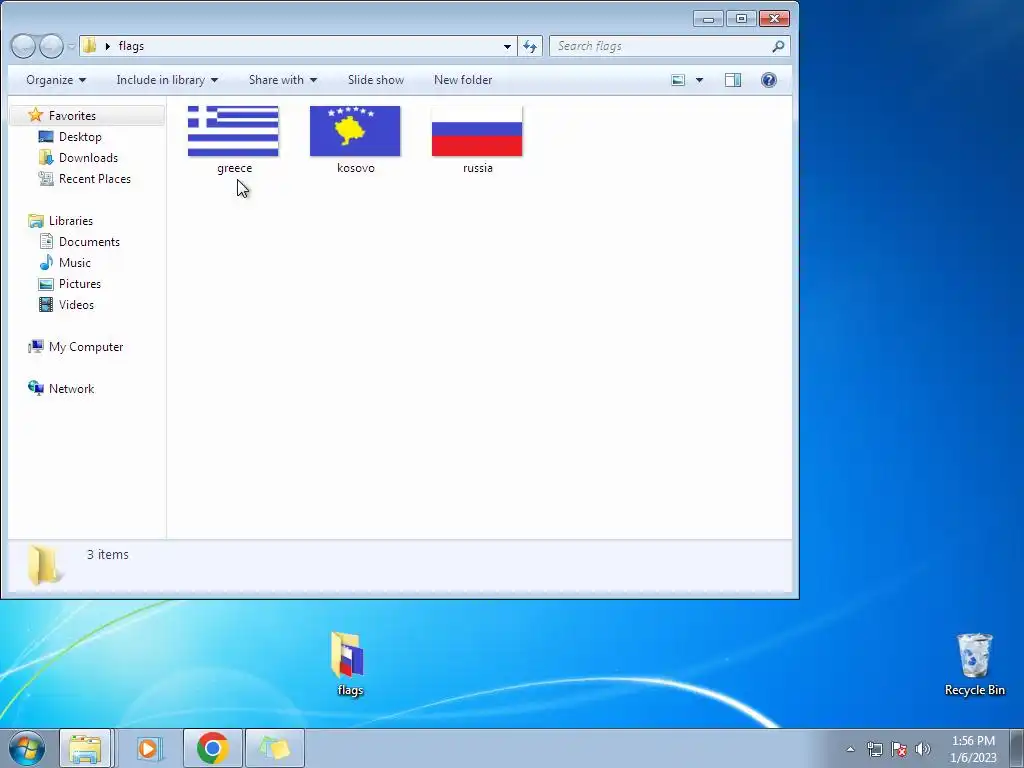1024x768 pixels.
Task: Expand the breadcrumb arrow before flags
Action: 108,46
